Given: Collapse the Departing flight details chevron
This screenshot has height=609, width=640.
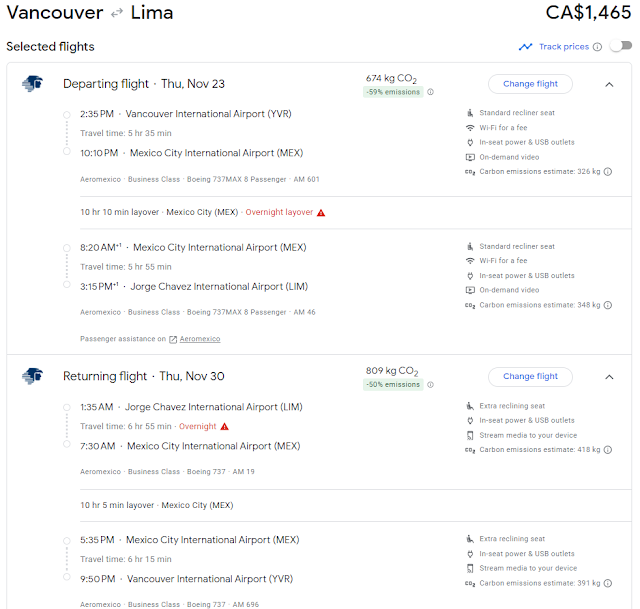Looking at the screenshot, I should point(609,84).
